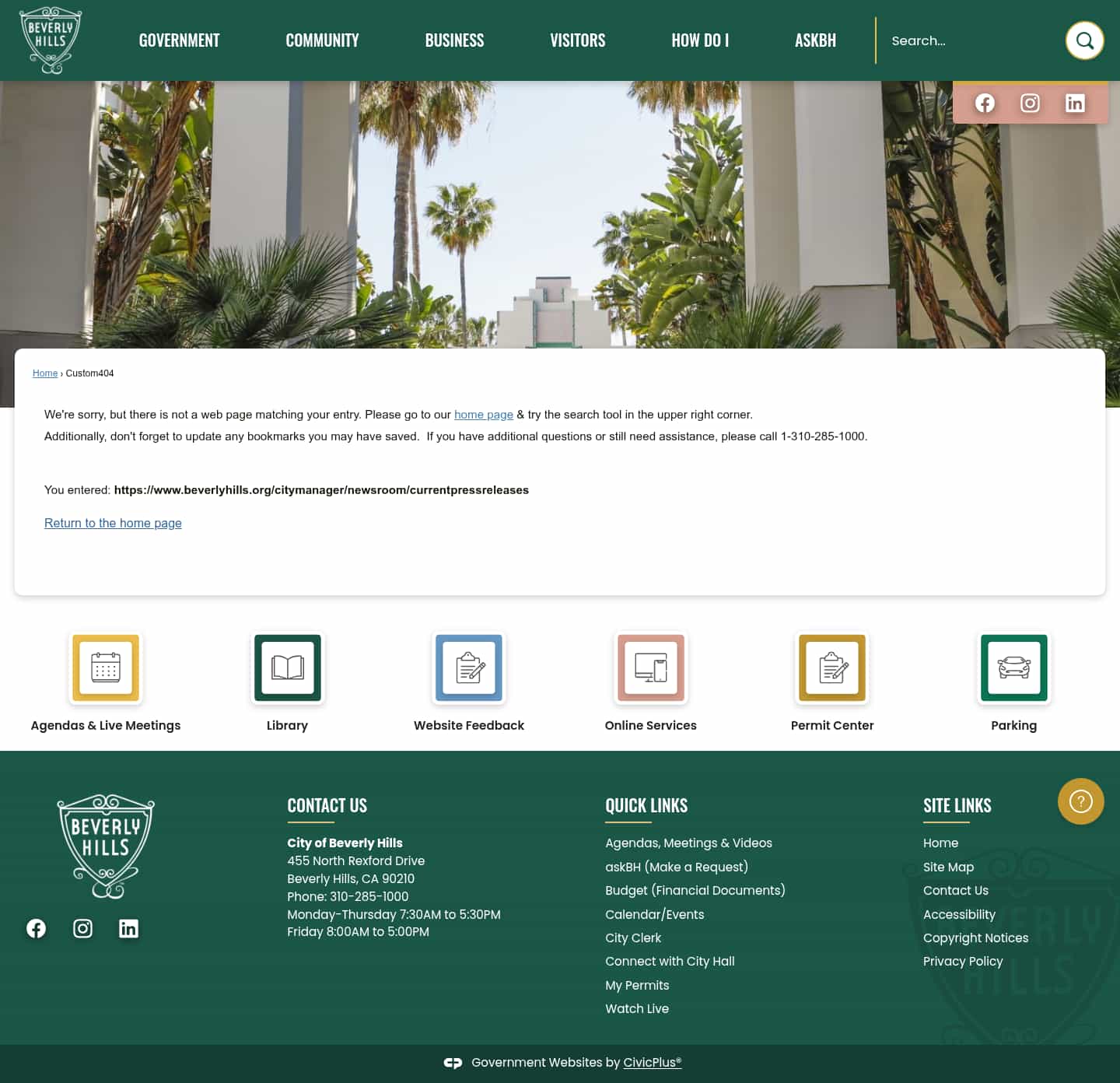The height and width of the screenshot is (1083, 1120).
Task: Open the LinkedIn icon in the footer
Action: coord(128,927)
